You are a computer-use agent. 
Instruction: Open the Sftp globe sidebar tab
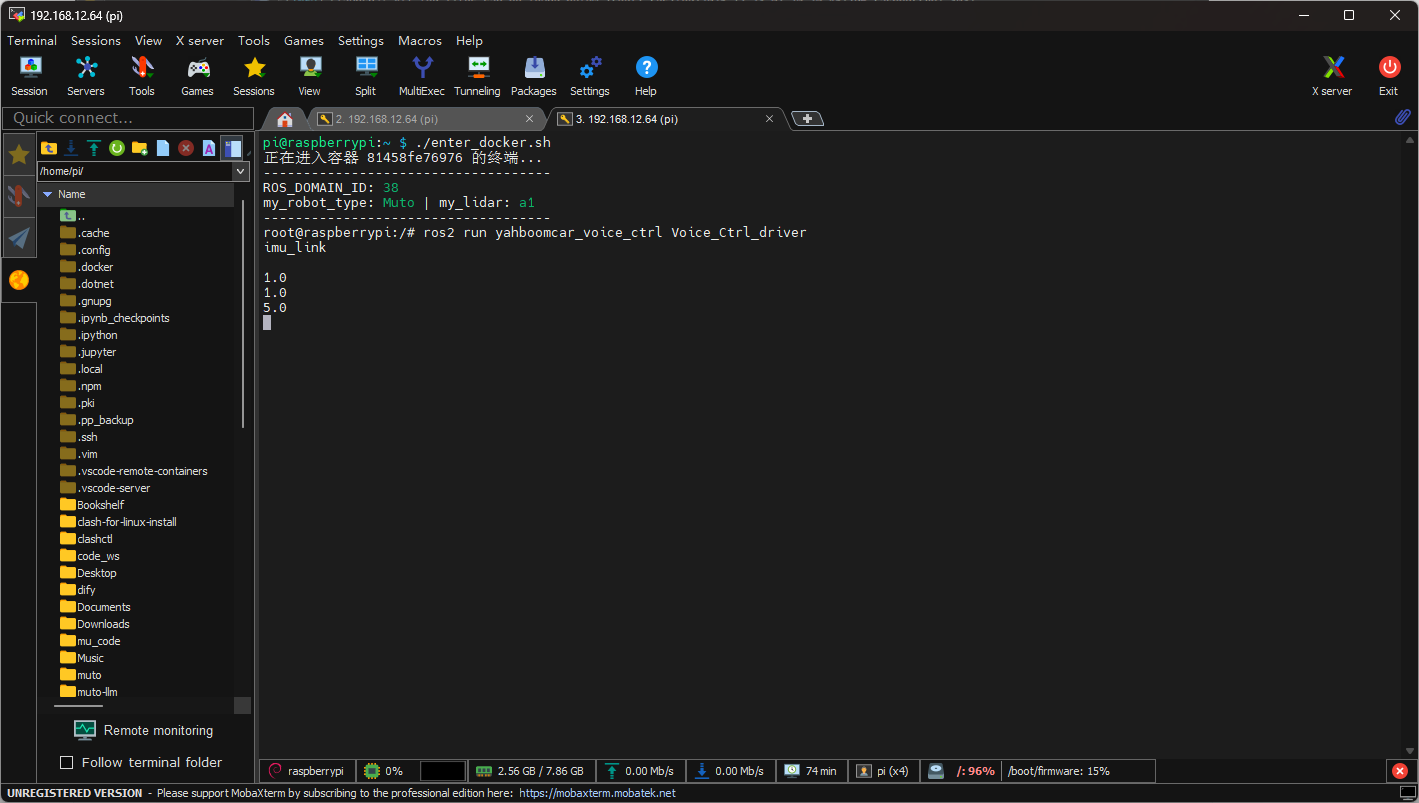click(x=19, y=280)
